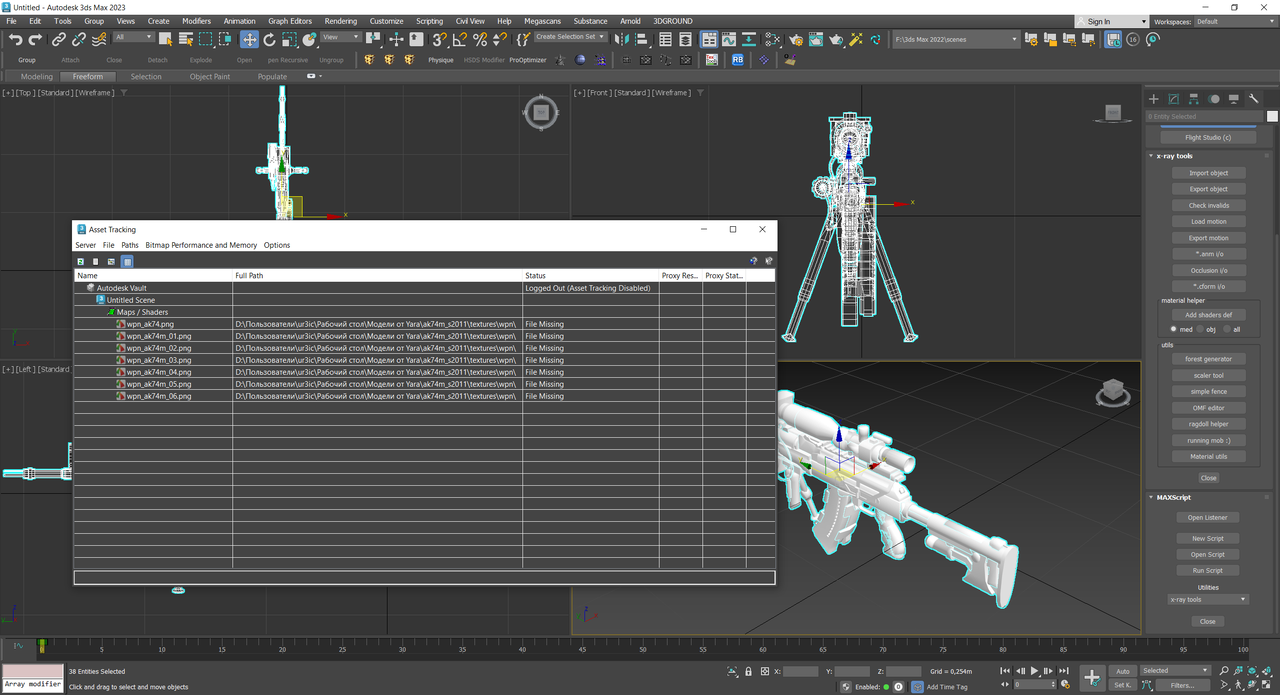1280x695 pixels.
Task: Click the Add shaders def button
Action: 1208,315
